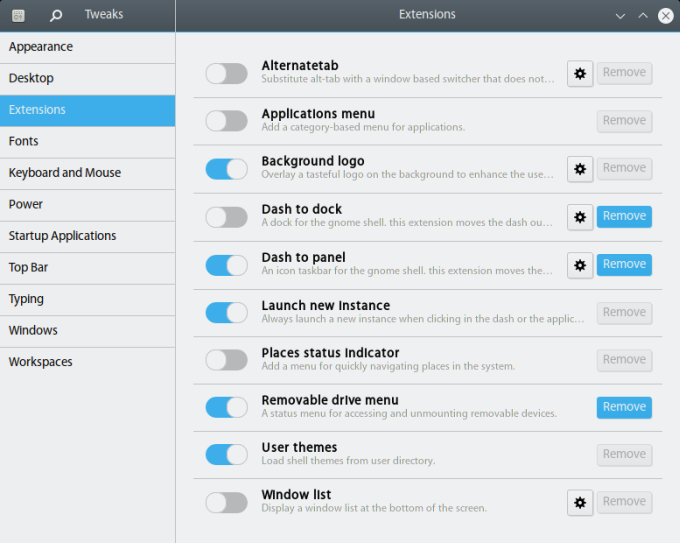Remove the Removable drive menu extension

click(x=624, y=407)
